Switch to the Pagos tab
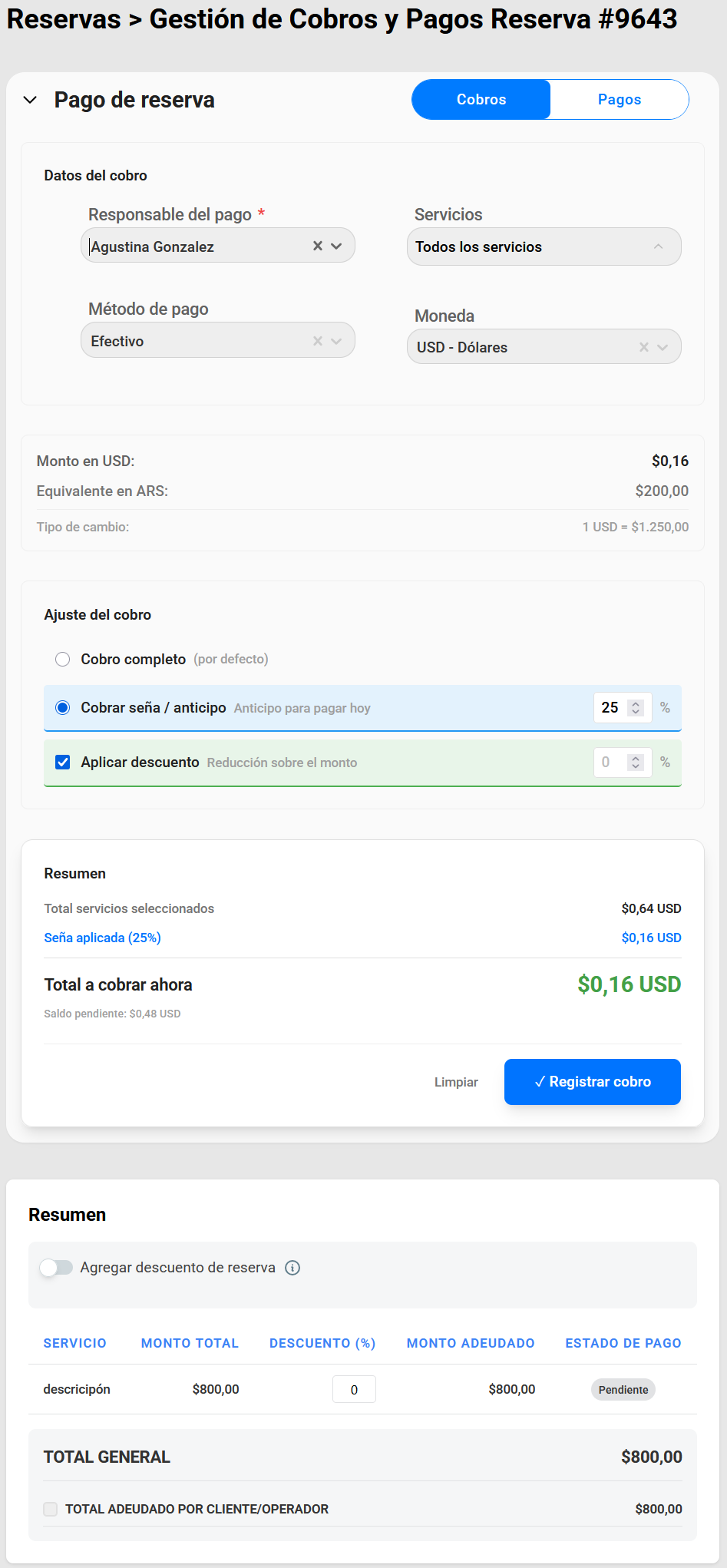This screenshot has height=1568, width=727. tap(620, 99)
